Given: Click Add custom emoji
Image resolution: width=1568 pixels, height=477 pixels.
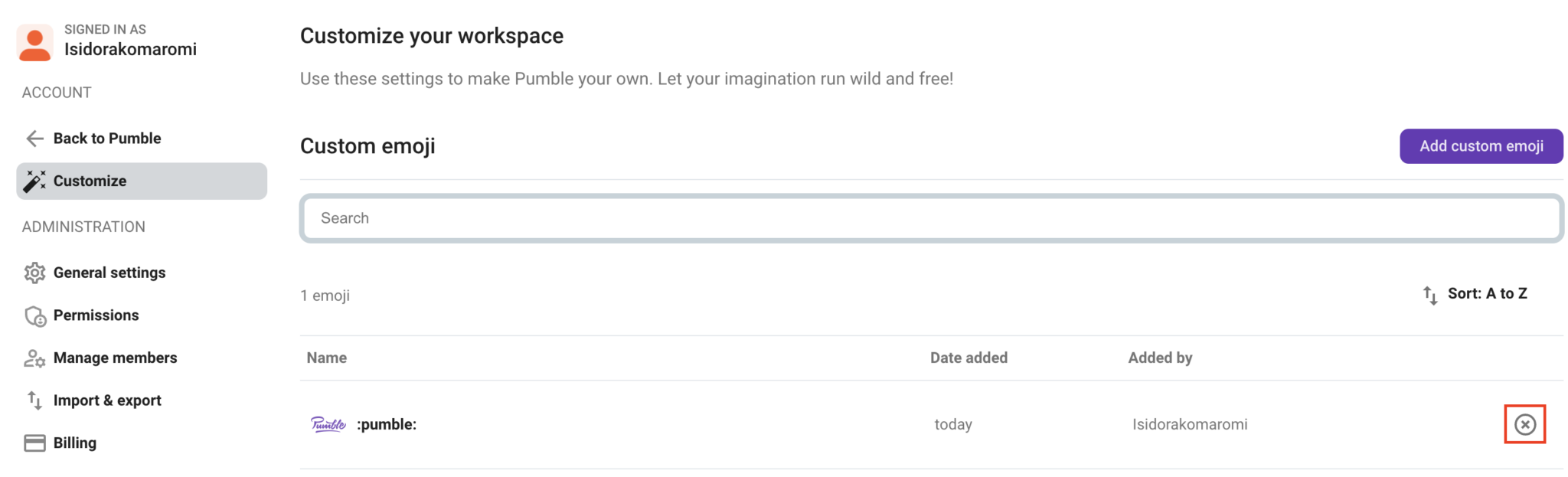Looking at the screenshot, I should pos(1481,145).
